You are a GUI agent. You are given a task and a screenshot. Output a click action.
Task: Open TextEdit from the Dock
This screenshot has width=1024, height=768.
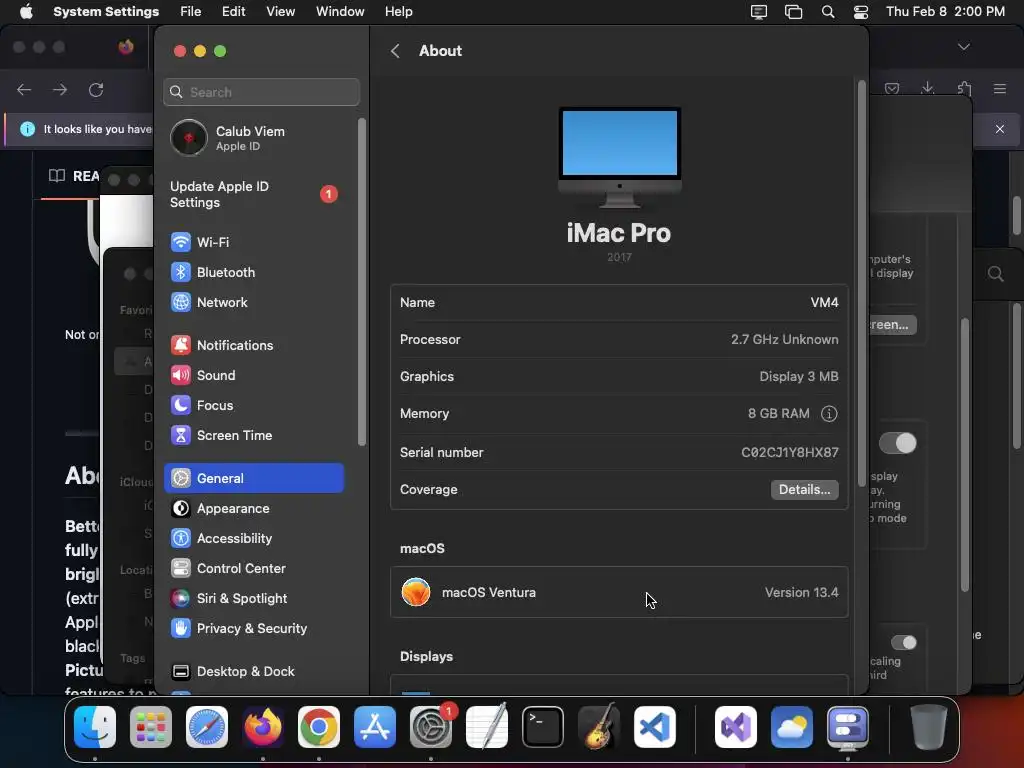(487, 727)
